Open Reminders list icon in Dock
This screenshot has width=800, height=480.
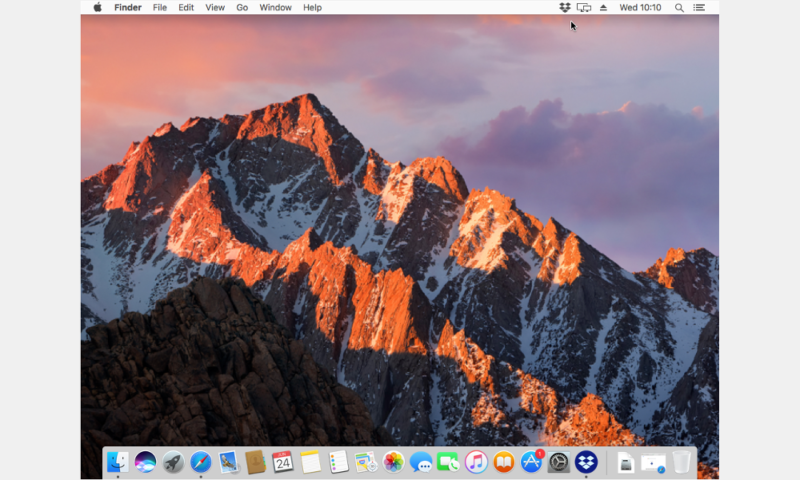338,462
